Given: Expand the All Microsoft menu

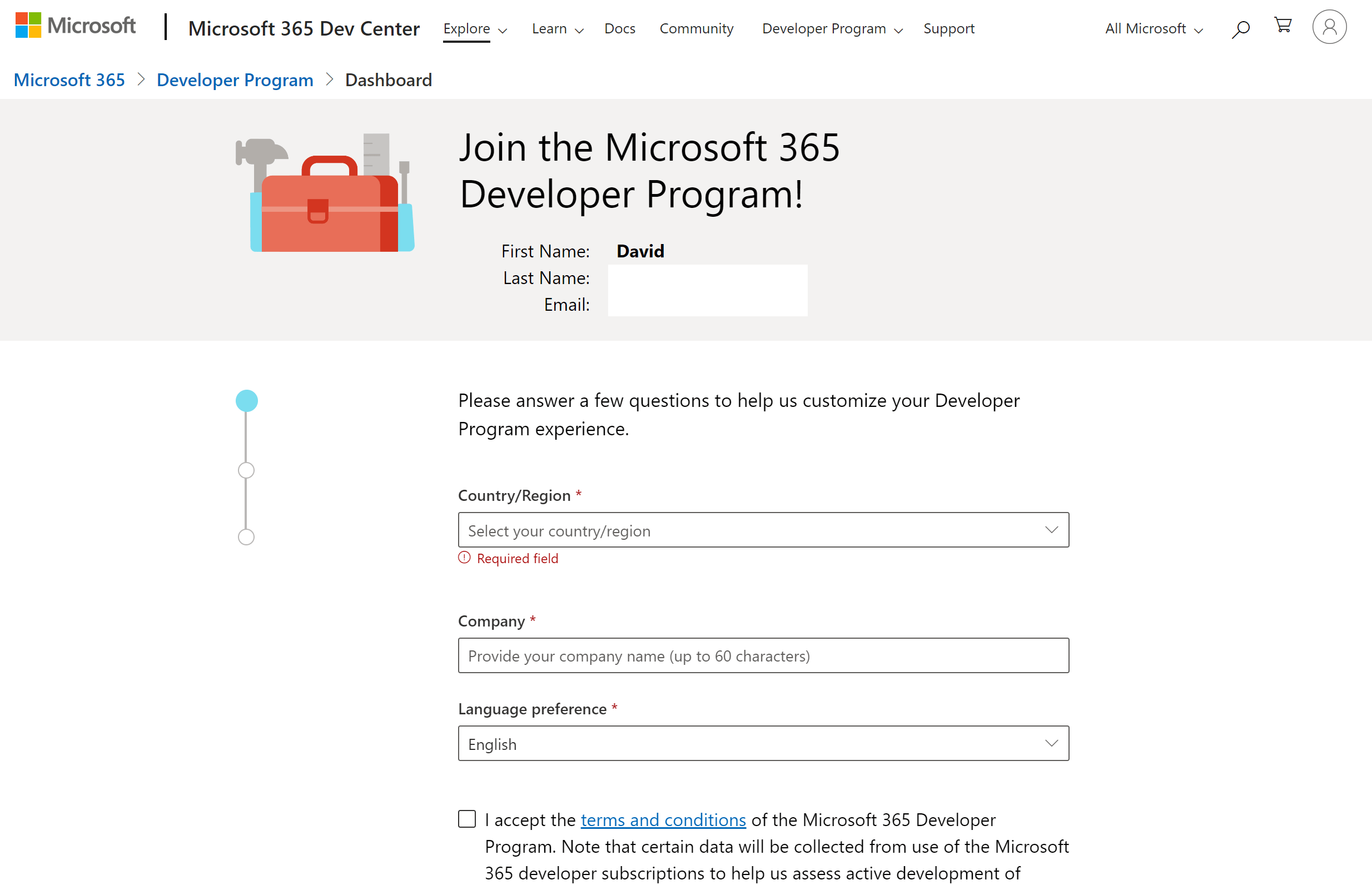Looking at the screenshot, I should pyautogui.click(x=1152, y=28).
